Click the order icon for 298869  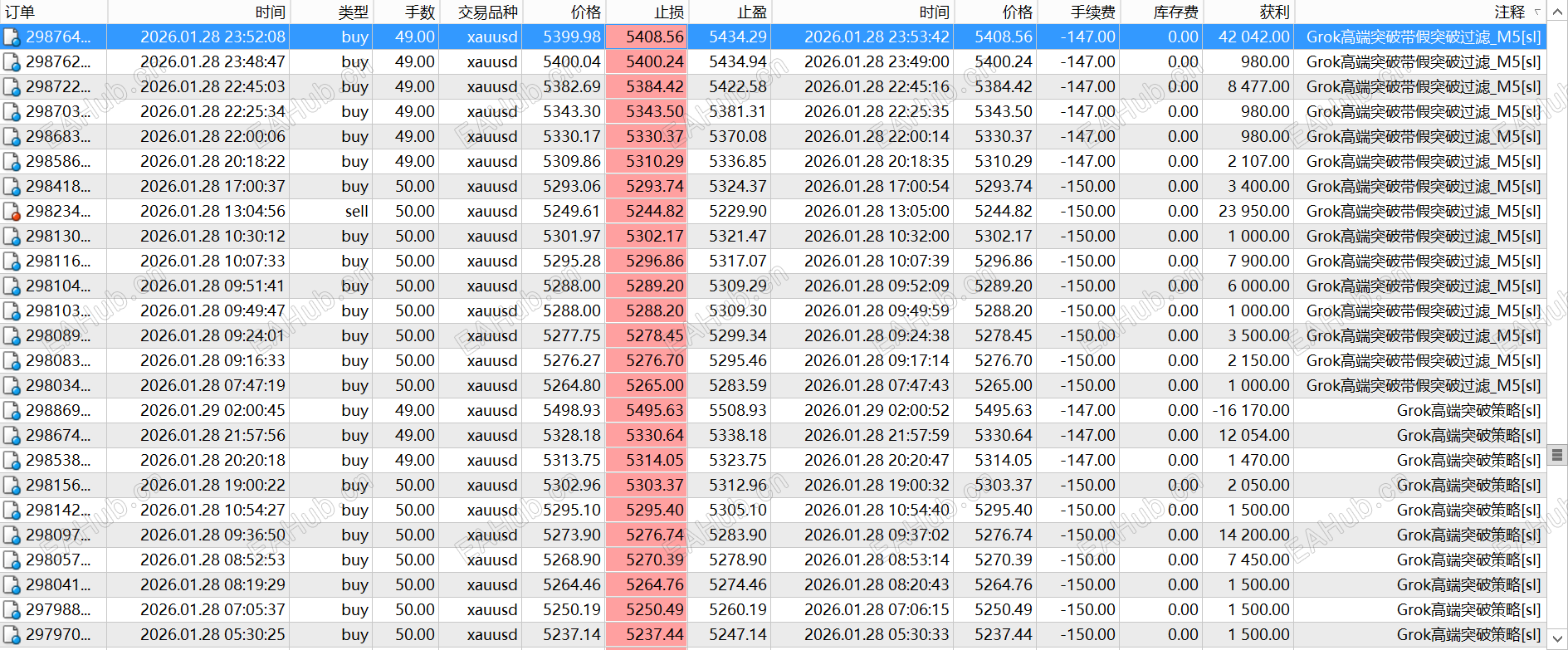click(12, 411)
